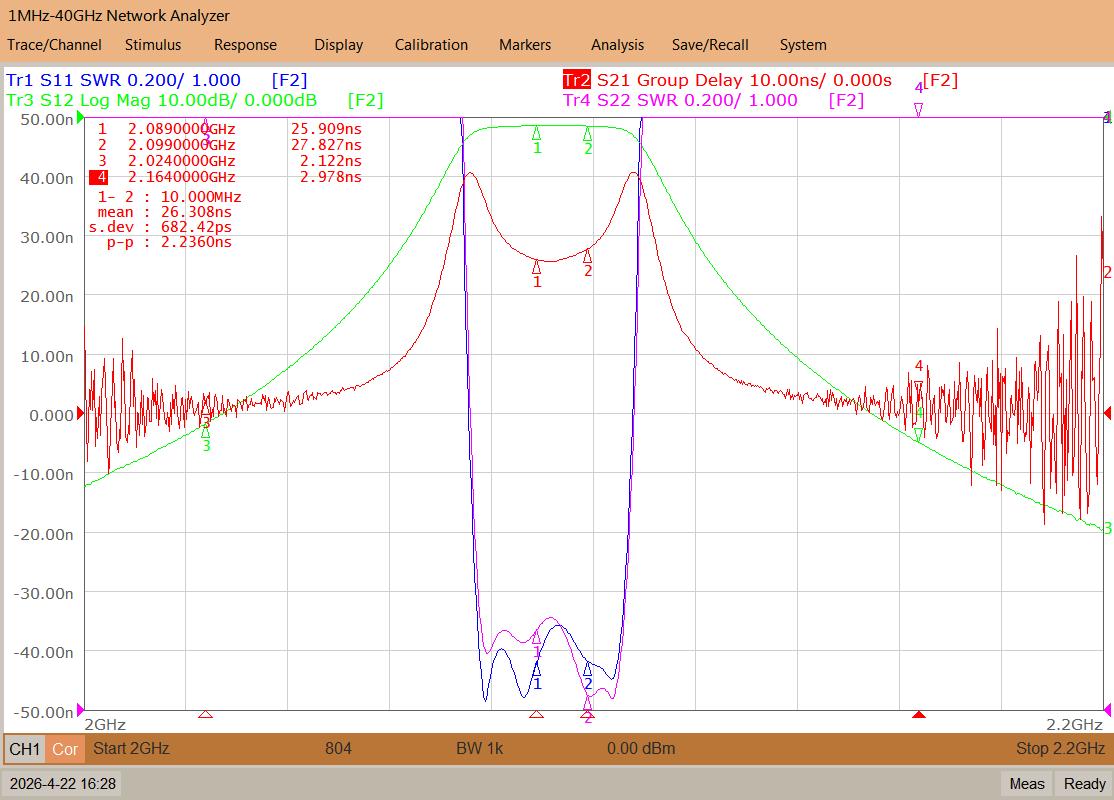Open the Stimulus menu
Viewport: 1114px width, 800px height.
[153, 45]
